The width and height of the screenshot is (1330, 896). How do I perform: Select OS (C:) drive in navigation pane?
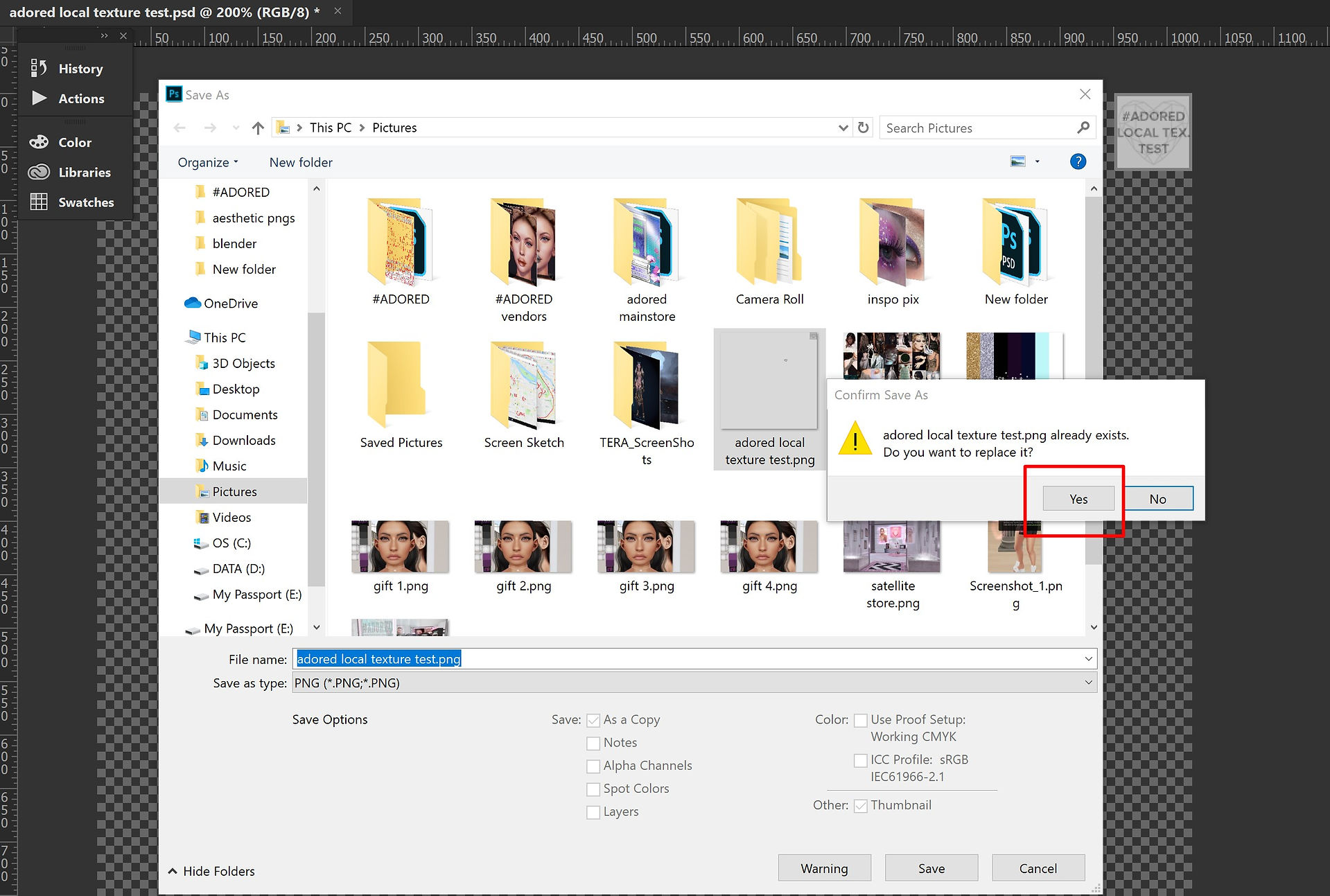point(231,543)
